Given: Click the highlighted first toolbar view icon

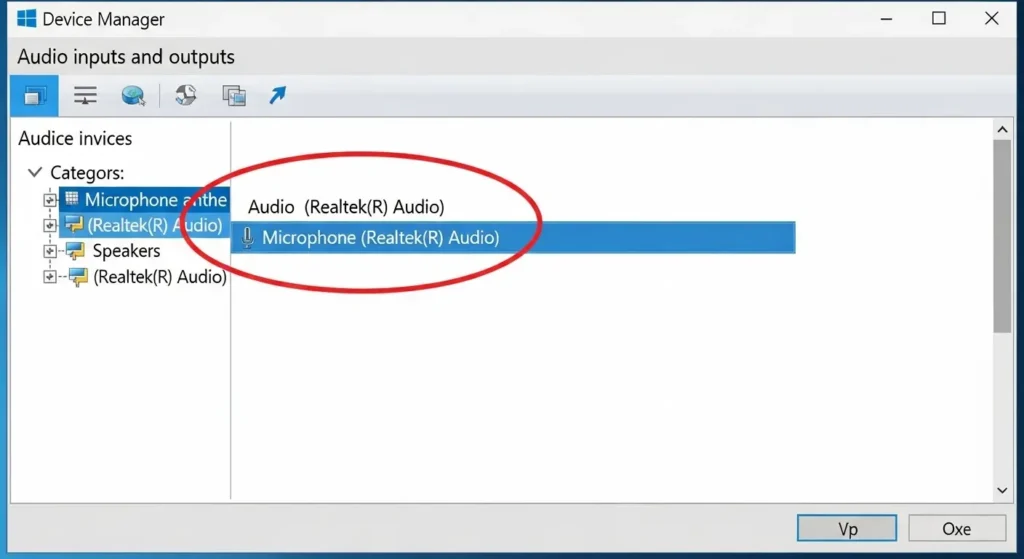Looking at the screenshot, I should coord(36,96).
